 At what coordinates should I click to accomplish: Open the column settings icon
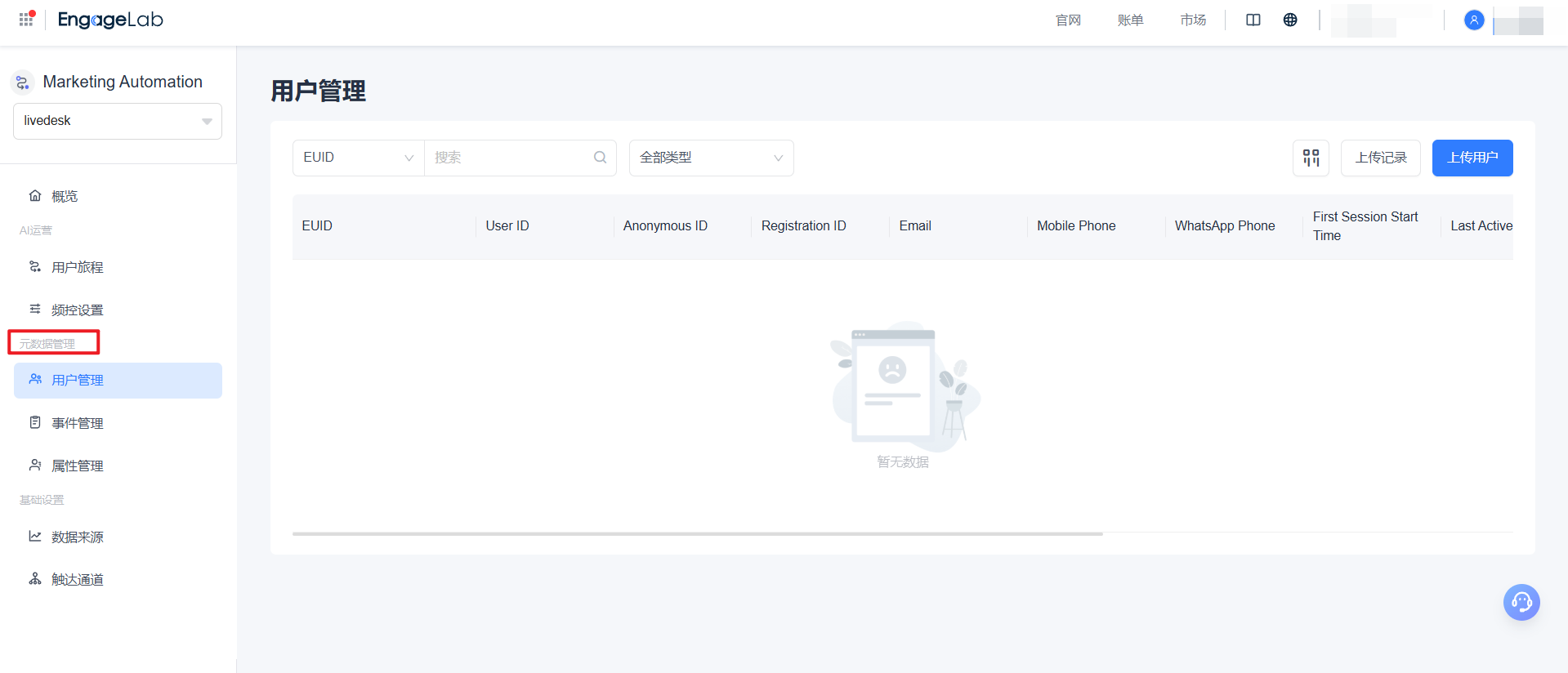1311,158
